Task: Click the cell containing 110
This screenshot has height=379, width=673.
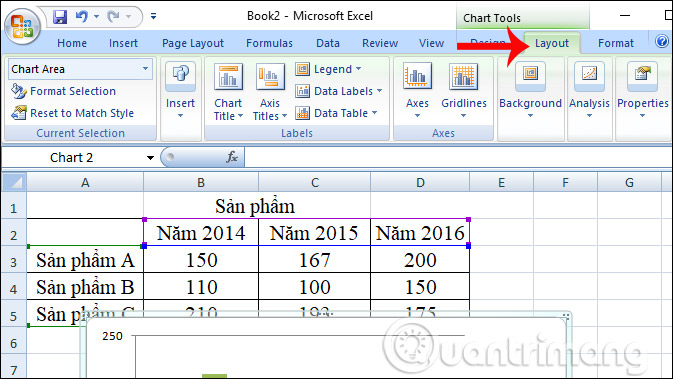Action: click(201, 287)
